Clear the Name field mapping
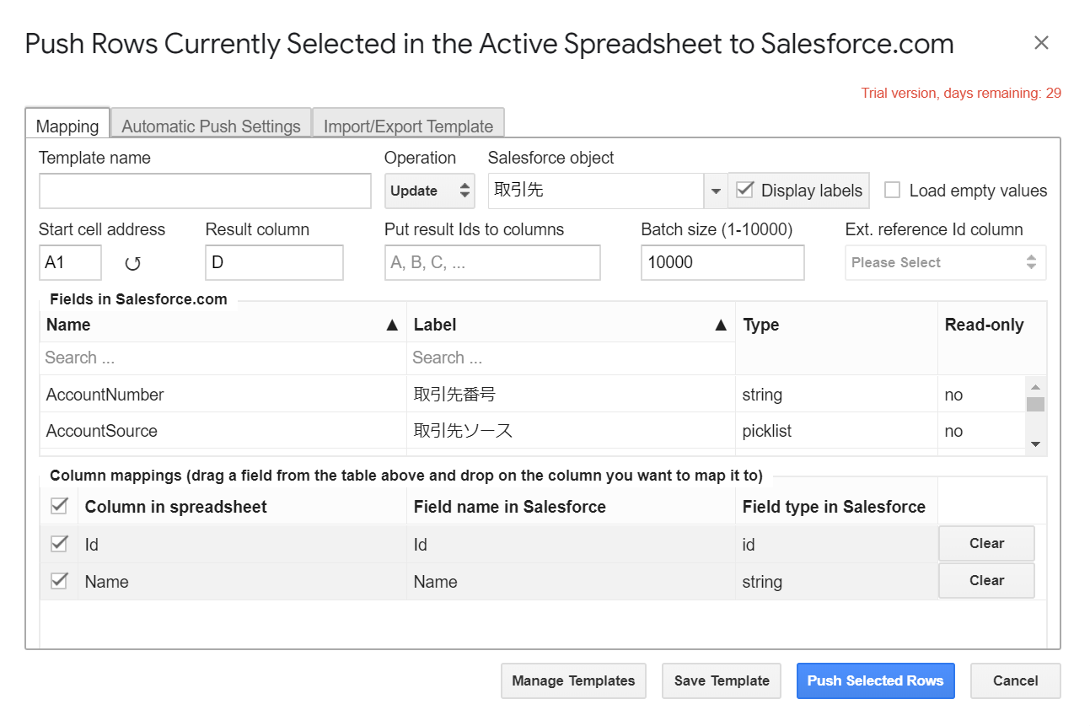Viewport: 1091px width, 727px height. (x=986, y=580)
